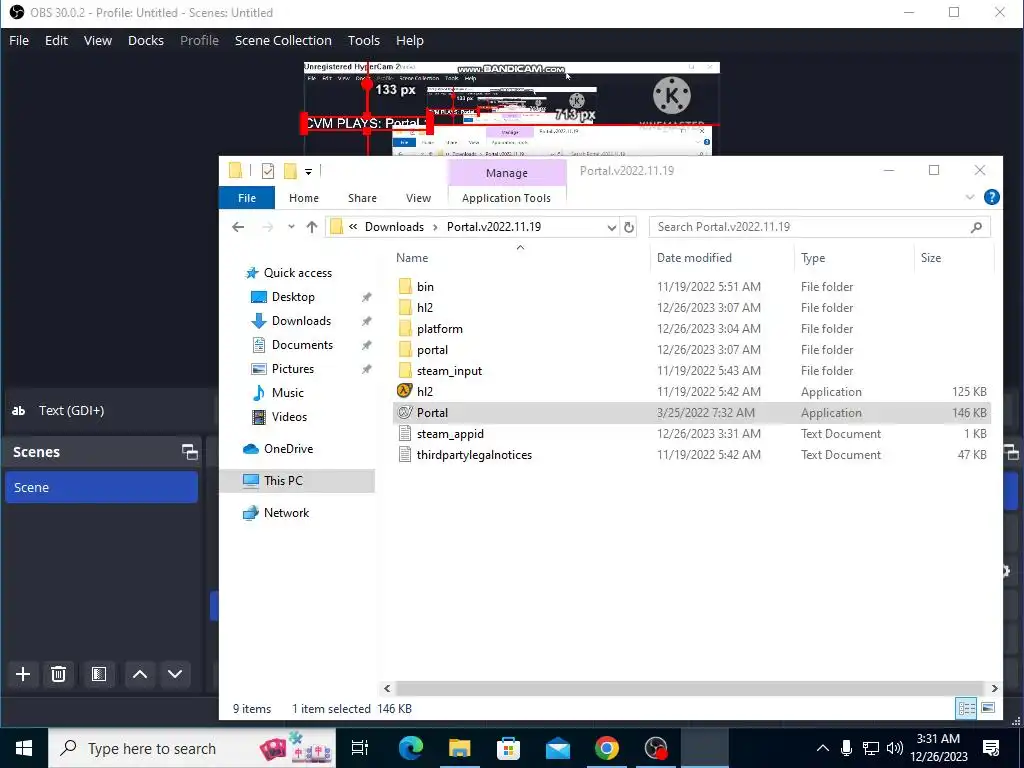Refresh the Portal.v2022.11.19 folder

coord(628,227)
